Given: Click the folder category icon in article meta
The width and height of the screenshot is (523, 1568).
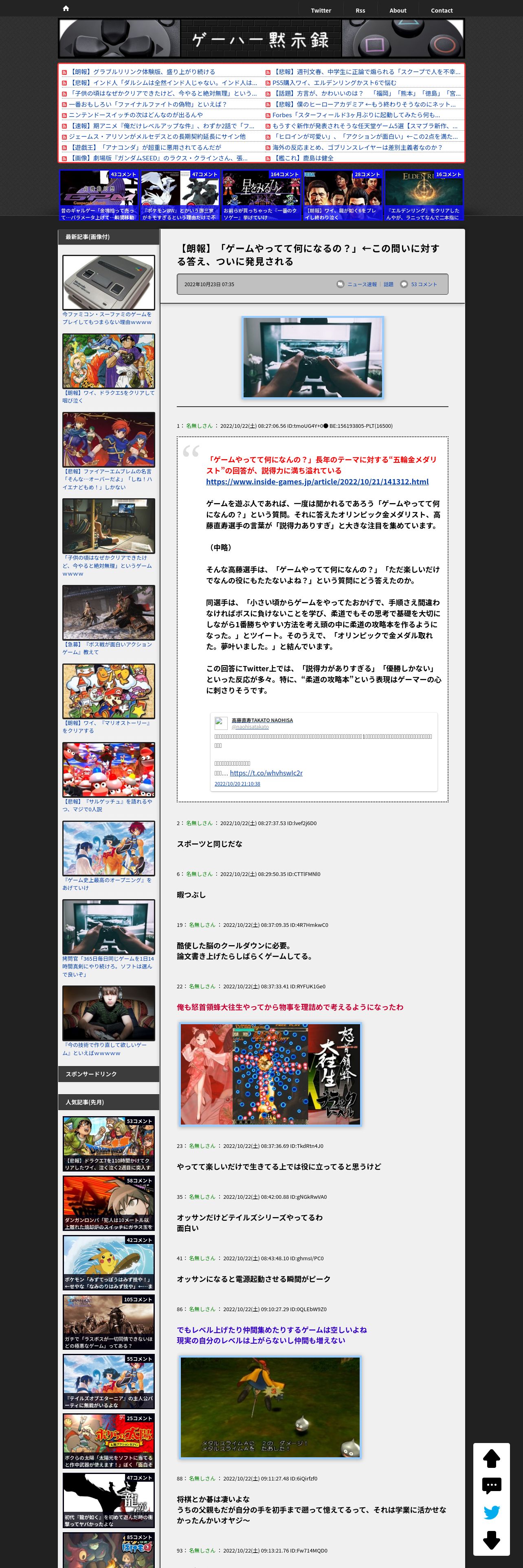Looking at the screenshot, I should 341,284.
